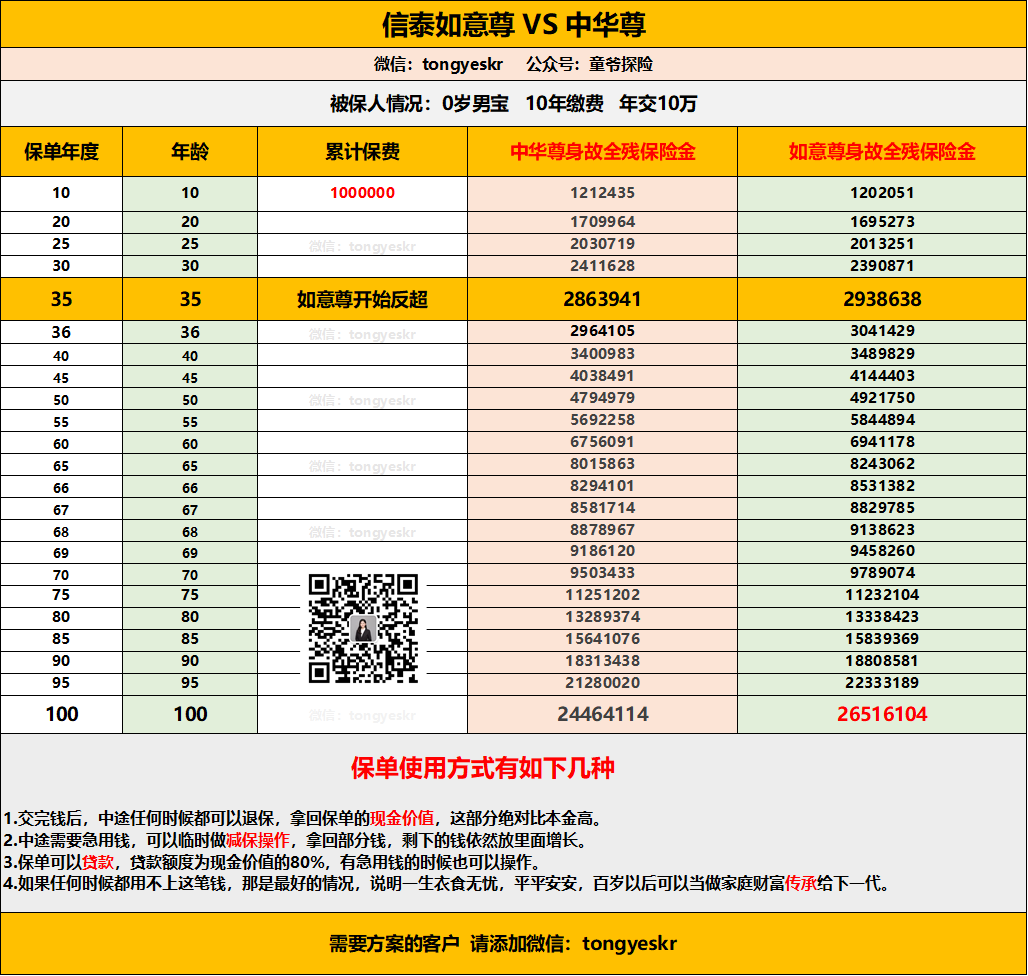The height and width of the screenshot is (976, 1028).
Task: Click the value 2030719
Action: (603, 244)
